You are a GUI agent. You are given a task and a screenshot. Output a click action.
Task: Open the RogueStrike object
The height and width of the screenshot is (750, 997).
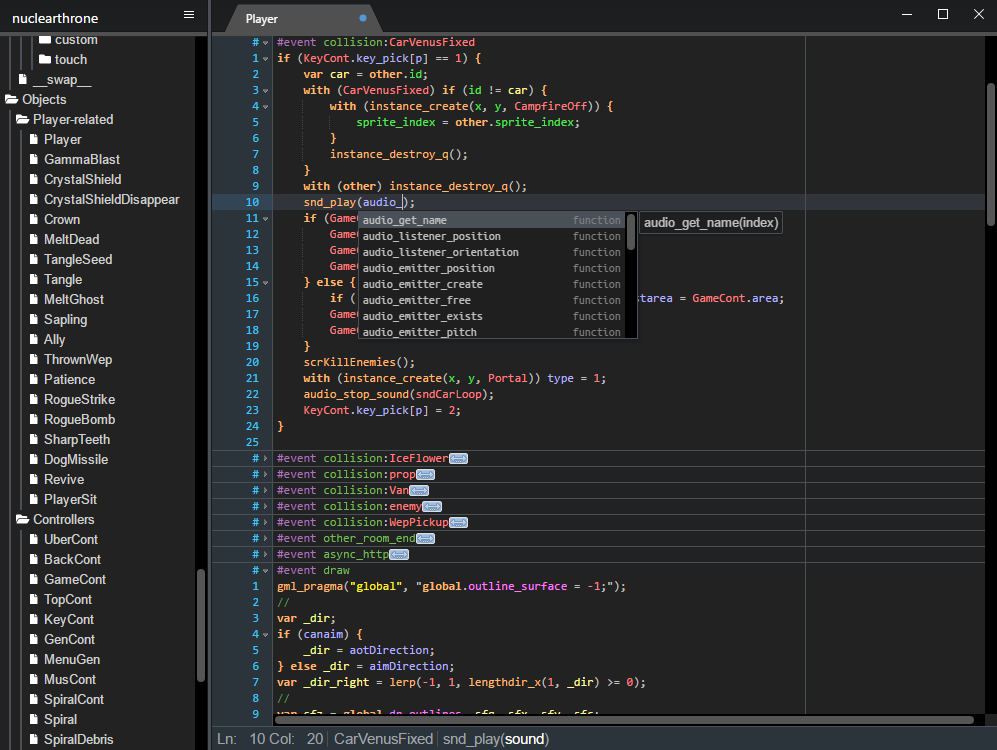point(79,399)
